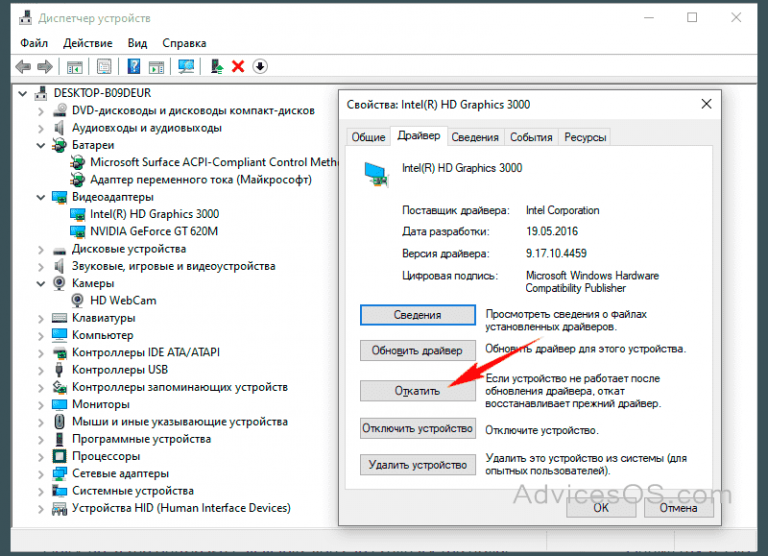Open the Действие menu

(x=88, y=43)
